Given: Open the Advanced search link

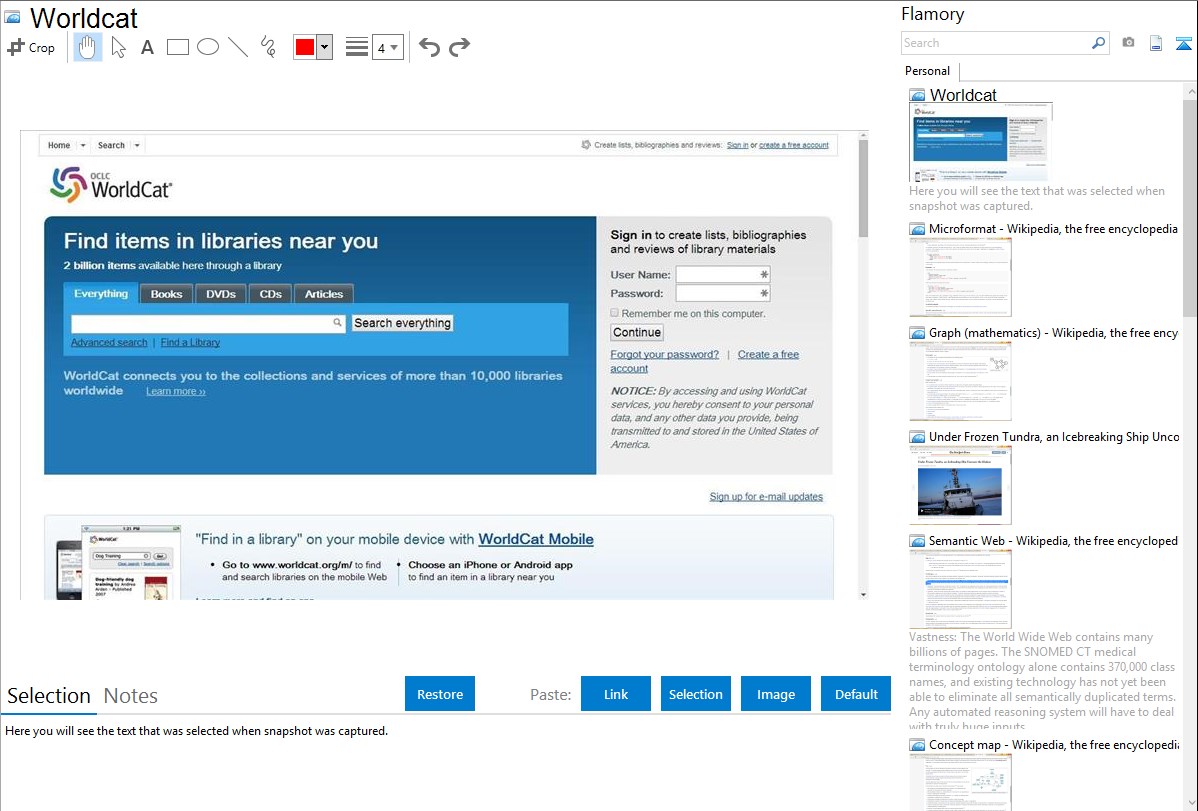Looking at the screenshot, I should pos(109,342).
